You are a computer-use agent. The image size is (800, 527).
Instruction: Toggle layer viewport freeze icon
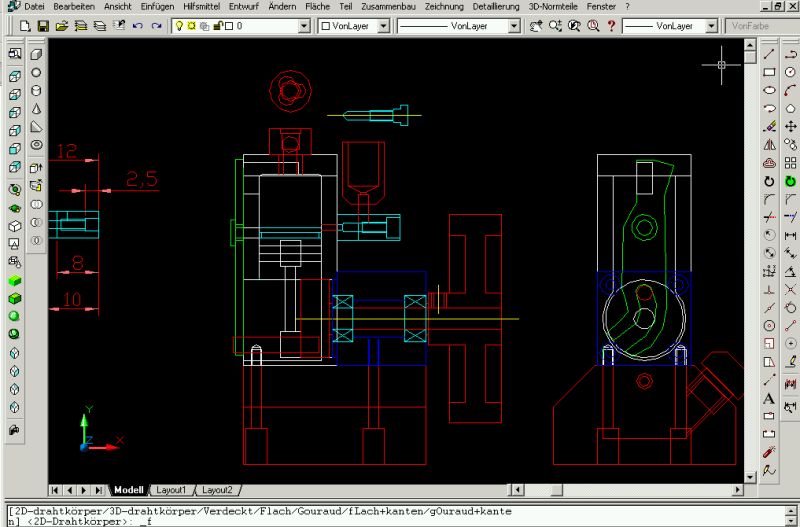pyautogui.click(x=205, y=26)
